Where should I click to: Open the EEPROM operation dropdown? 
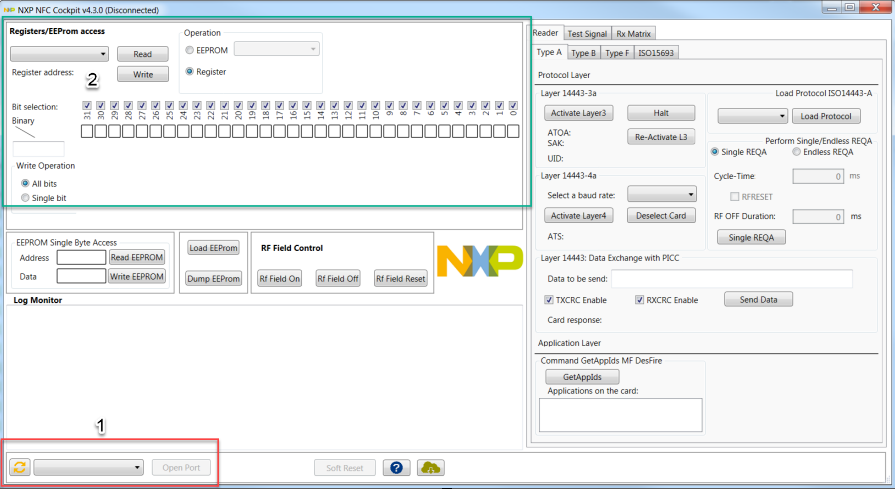[x=277, y=49]
